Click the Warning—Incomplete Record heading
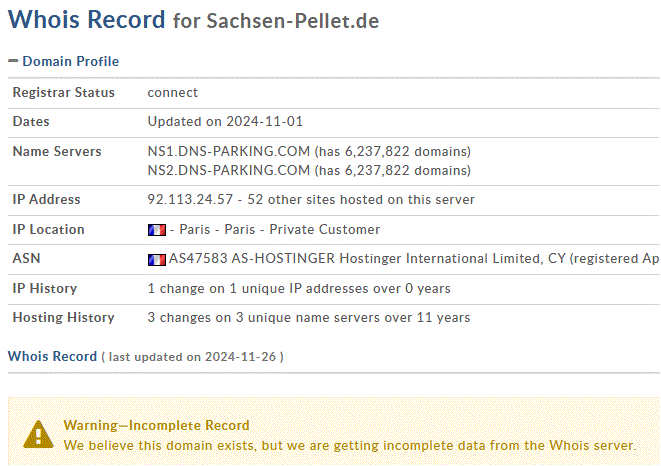Viewport: 661px width, 466px height. pos(156,425)
